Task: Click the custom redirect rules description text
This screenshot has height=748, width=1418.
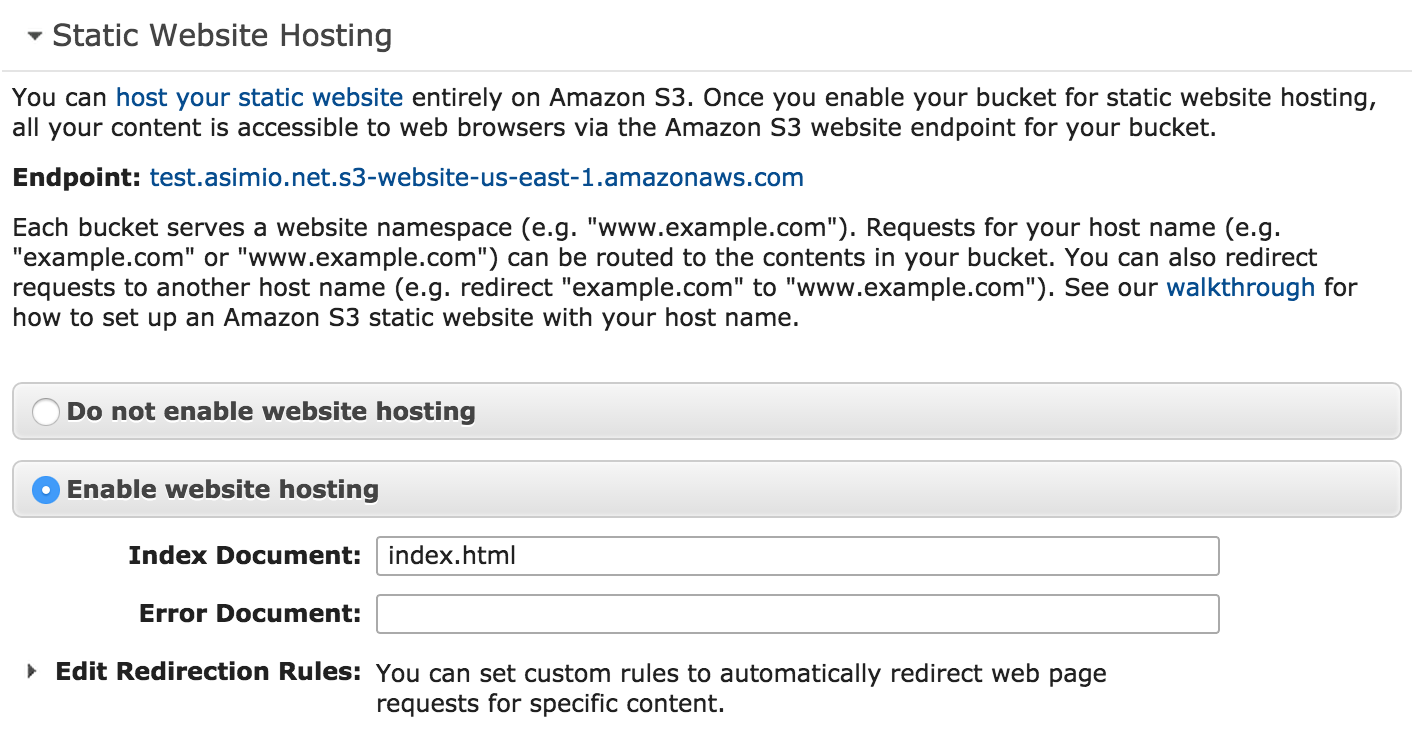Action: tap(741, 689)
